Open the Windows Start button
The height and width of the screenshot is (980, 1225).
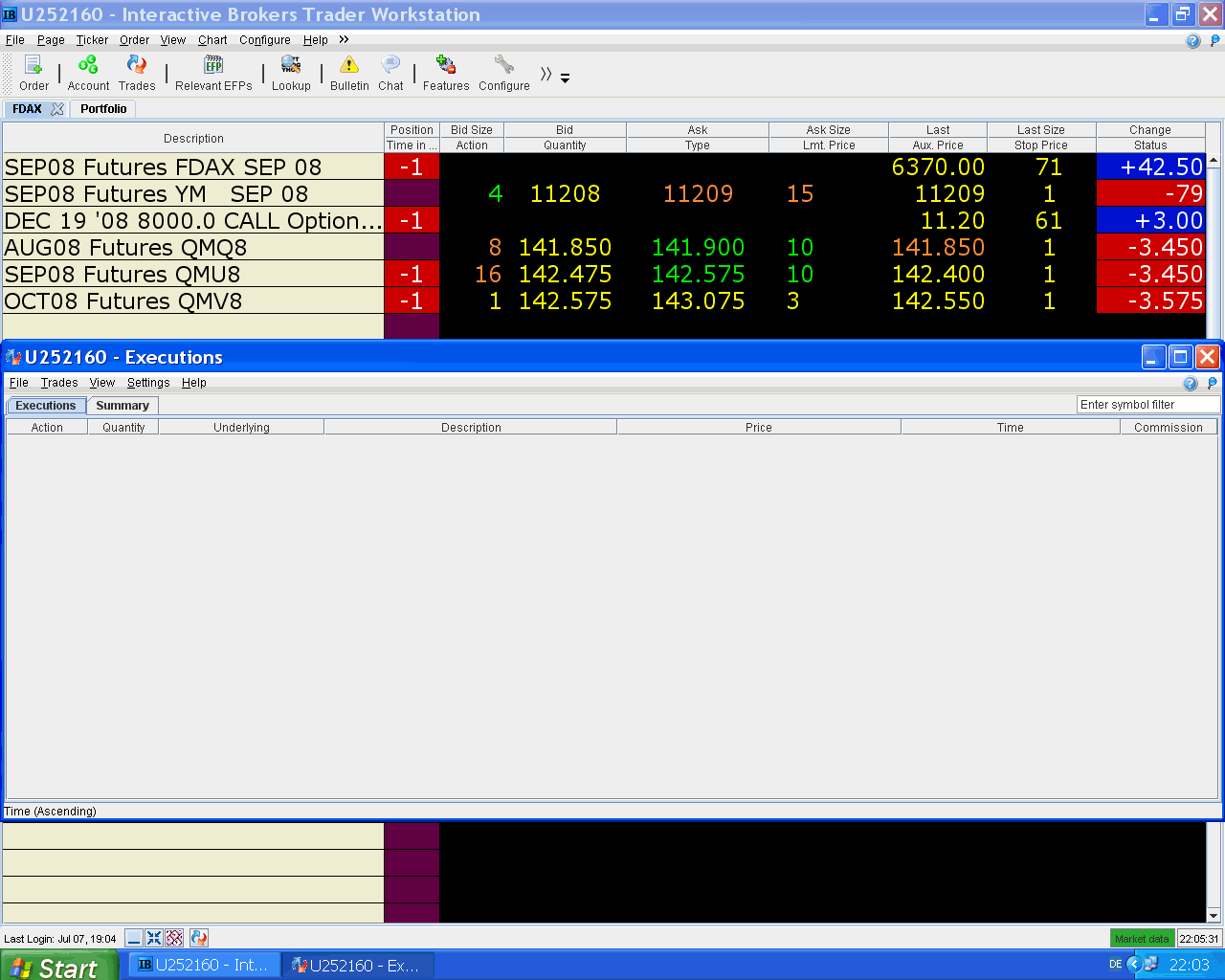(59, 966)
